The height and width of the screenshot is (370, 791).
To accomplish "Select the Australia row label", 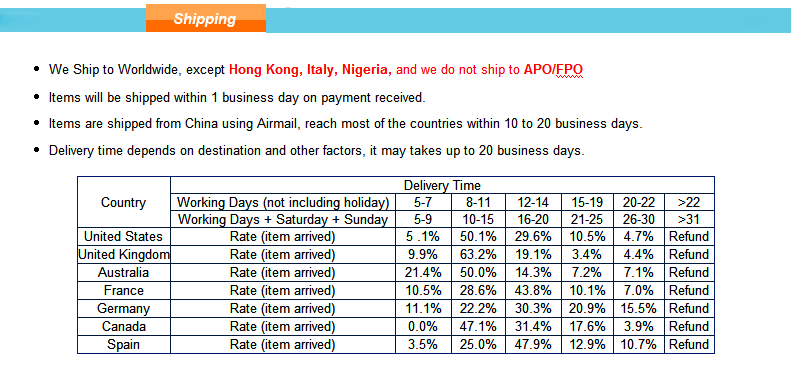I will [x=124, y=273].
